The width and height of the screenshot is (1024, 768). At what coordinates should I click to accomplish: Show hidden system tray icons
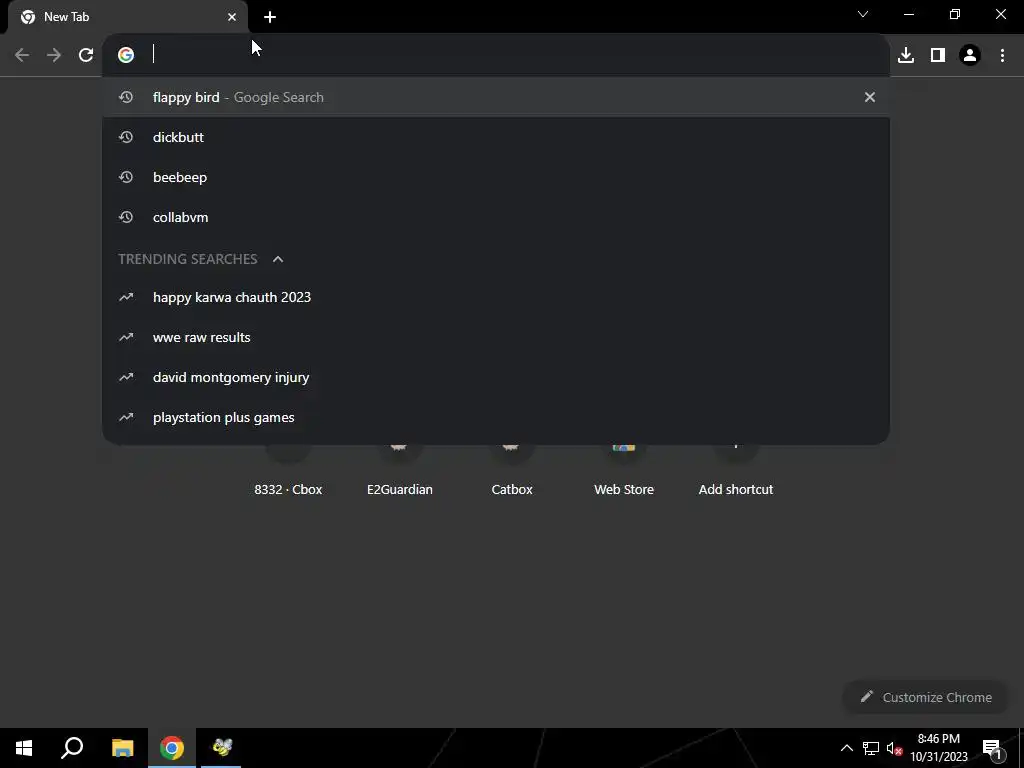pyautogui.click(x=846, y=748)
